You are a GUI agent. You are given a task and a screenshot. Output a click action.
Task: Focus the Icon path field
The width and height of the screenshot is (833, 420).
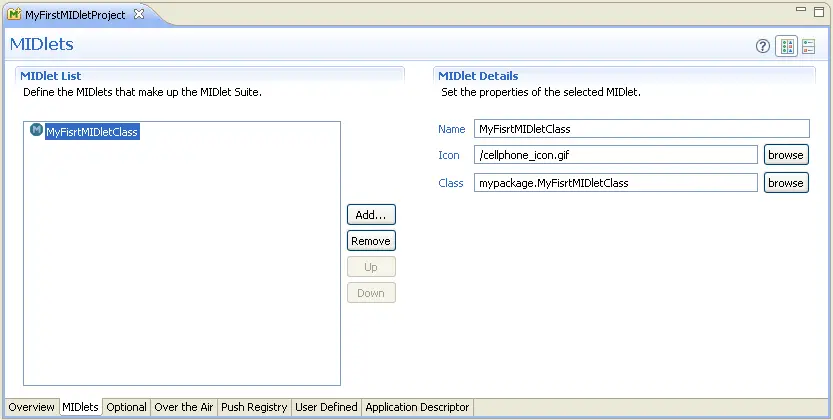pyautogui.click(x=615, y=155)
